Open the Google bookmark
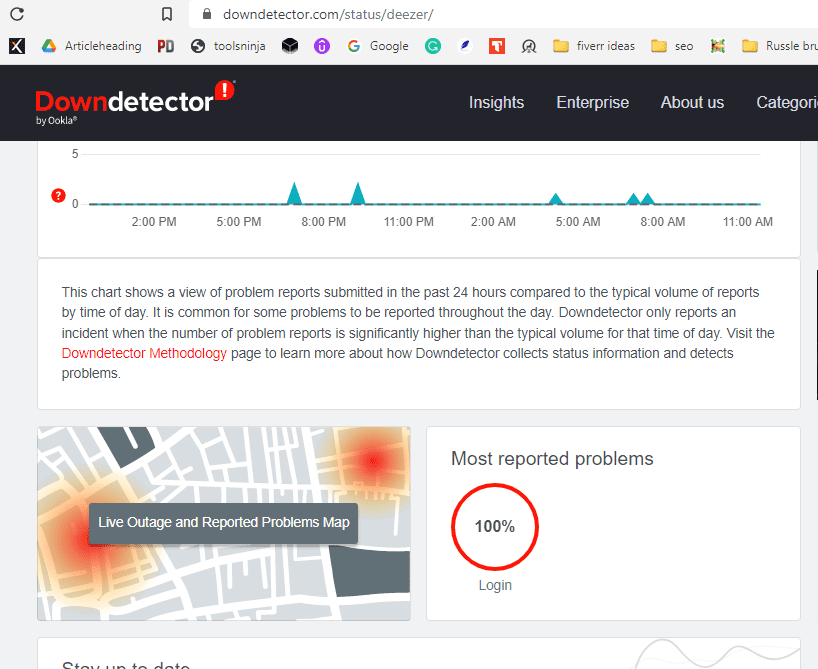The image size is (818, 669). click(378, 46)
